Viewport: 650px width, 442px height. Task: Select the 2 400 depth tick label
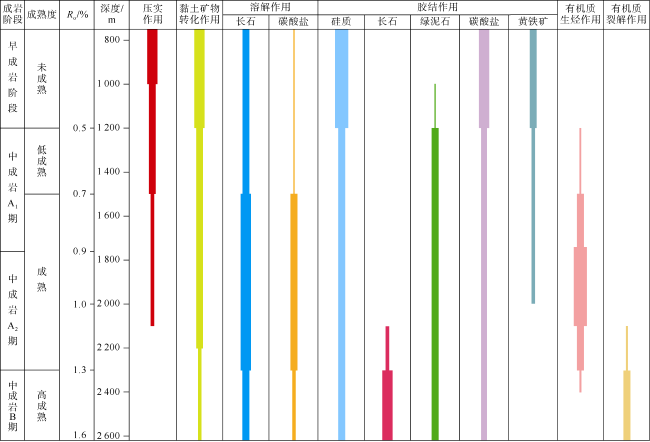click(109, 391)
